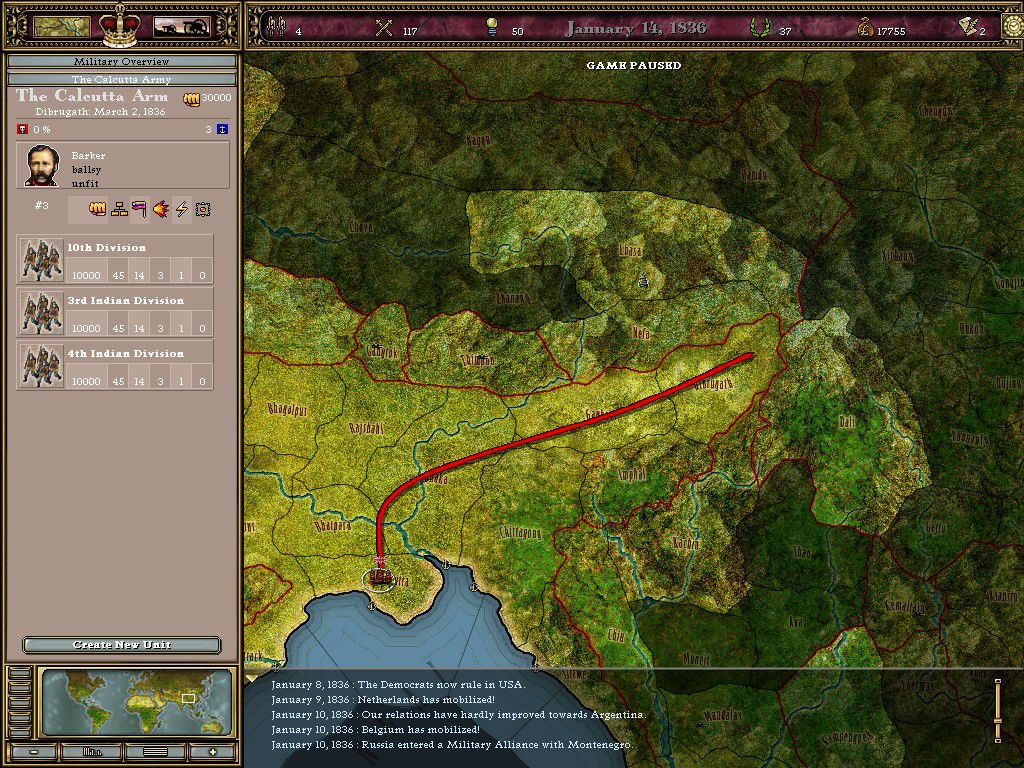1024x768 pixels.
Task: Click the clock icon in the top corner
Action: click(x=1013, y=27)
